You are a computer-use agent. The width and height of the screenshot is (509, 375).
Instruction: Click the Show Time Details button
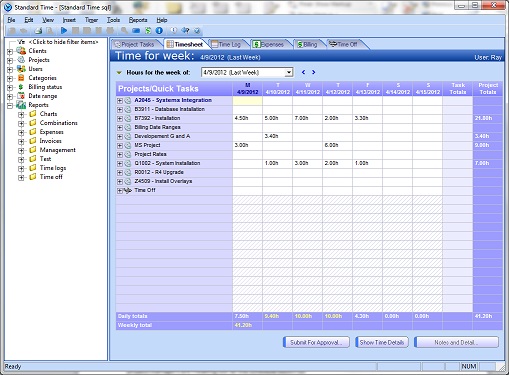(382, 342)
